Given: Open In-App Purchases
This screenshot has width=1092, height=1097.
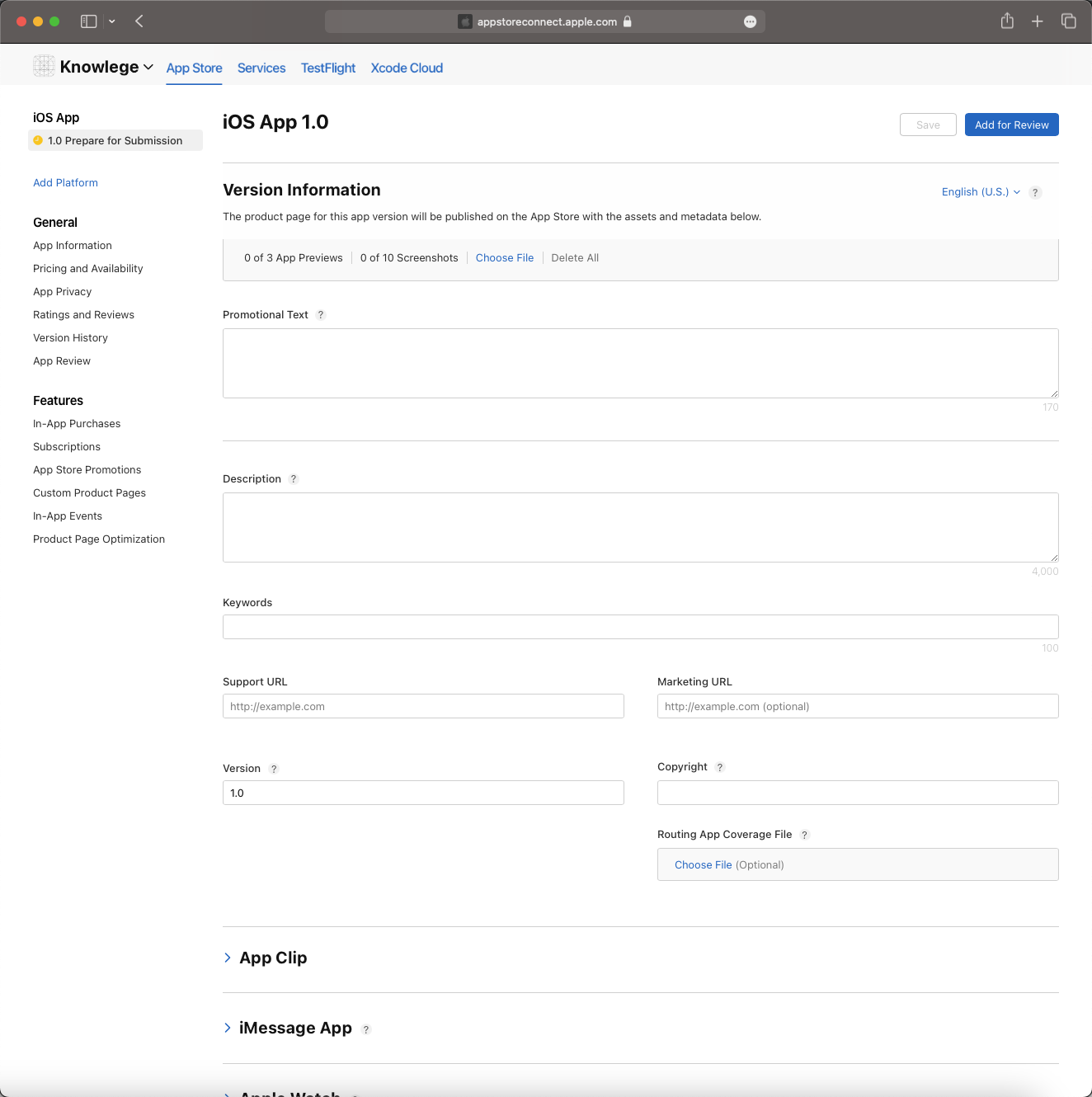Looking at the screenshot, I should coord(77,424).
